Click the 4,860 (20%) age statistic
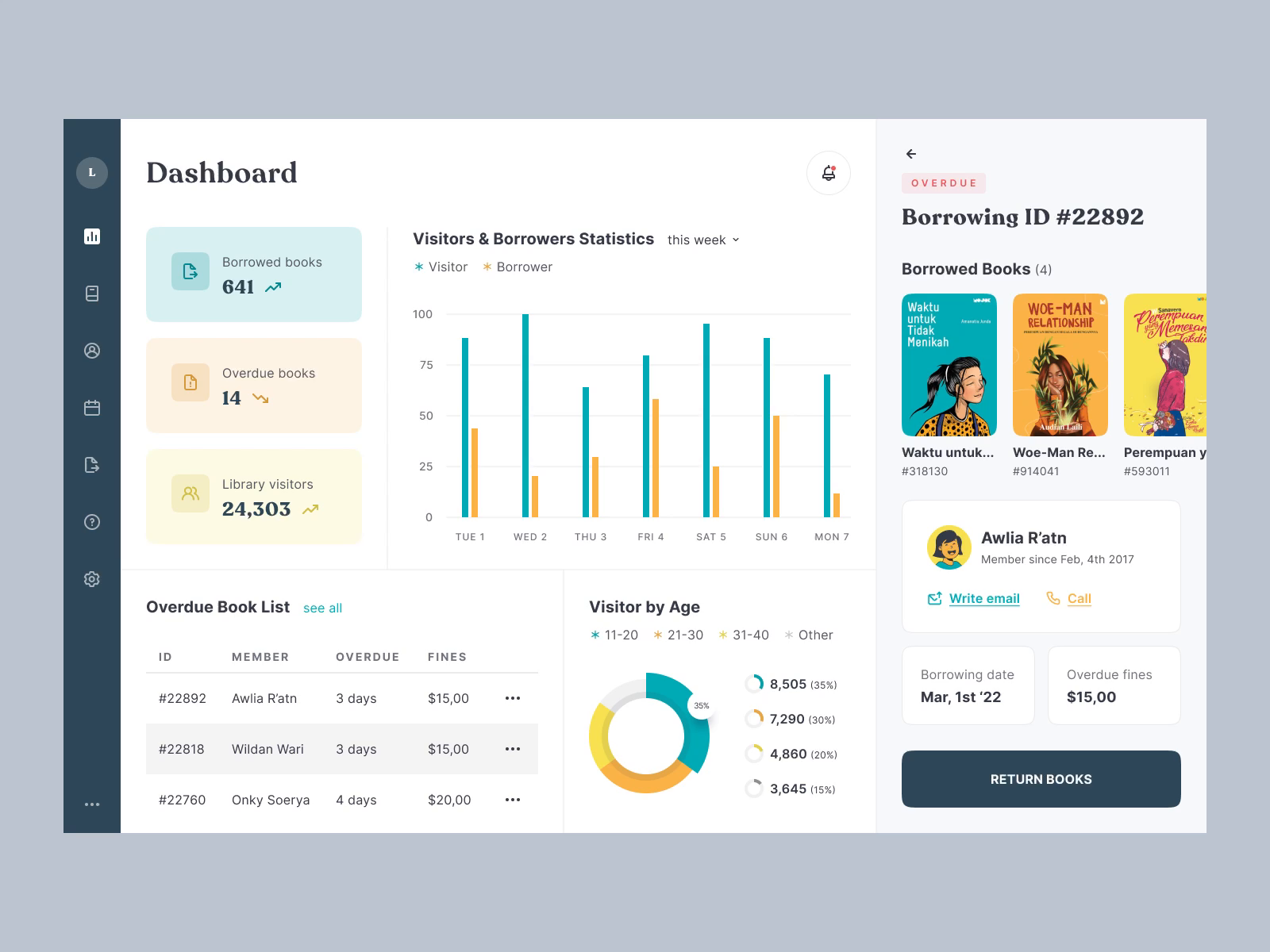This screenshot has height=952, width=1270. (x=803, y=754)
